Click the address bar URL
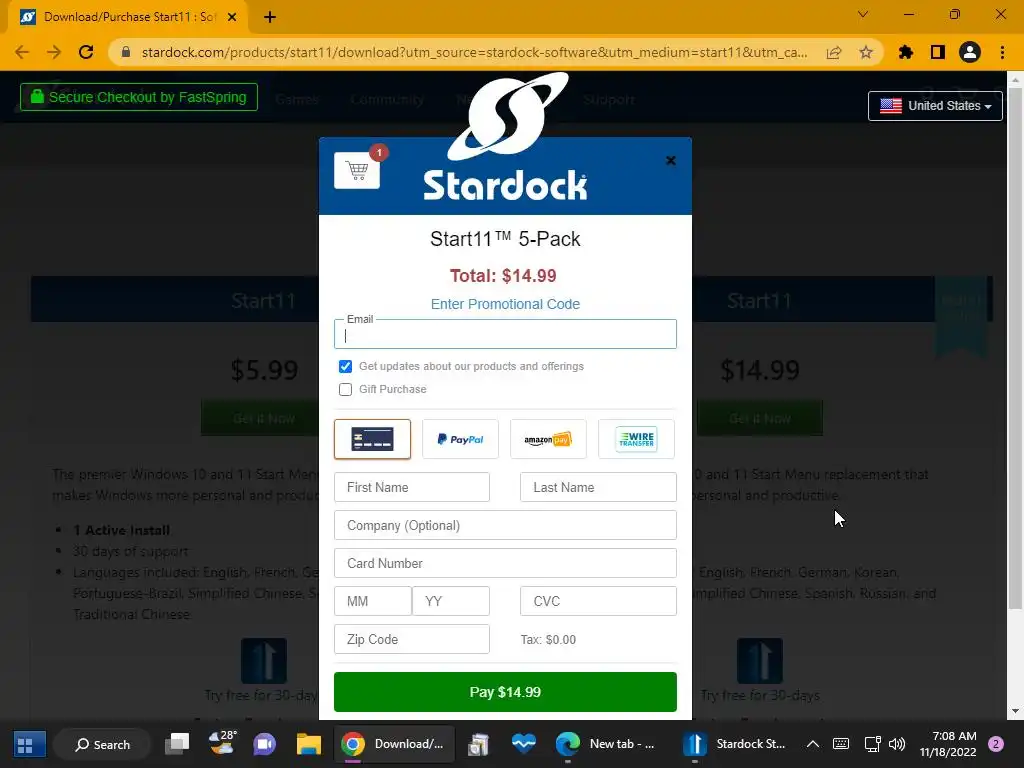1024x768 pixels. 474,52
